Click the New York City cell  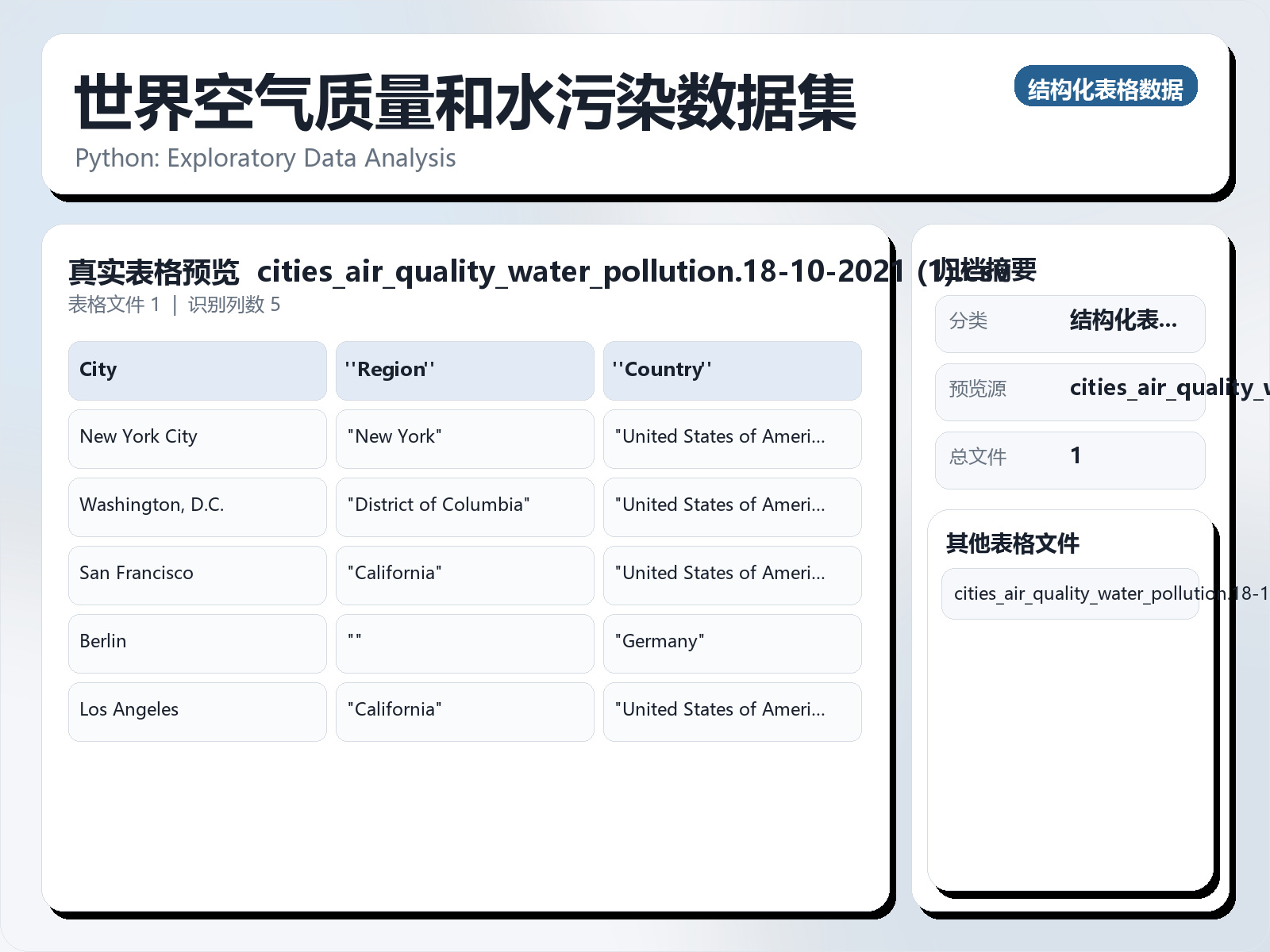point(197,438)
